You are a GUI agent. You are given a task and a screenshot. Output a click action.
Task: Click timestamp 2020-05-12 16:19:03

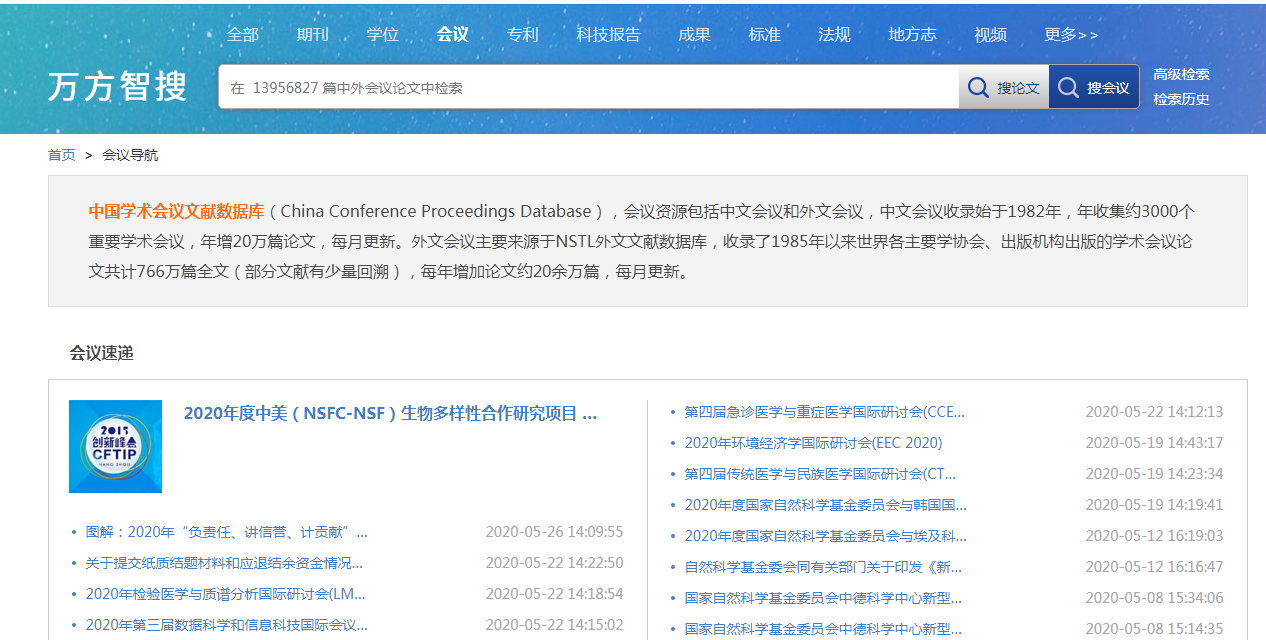coord(1155,536)
